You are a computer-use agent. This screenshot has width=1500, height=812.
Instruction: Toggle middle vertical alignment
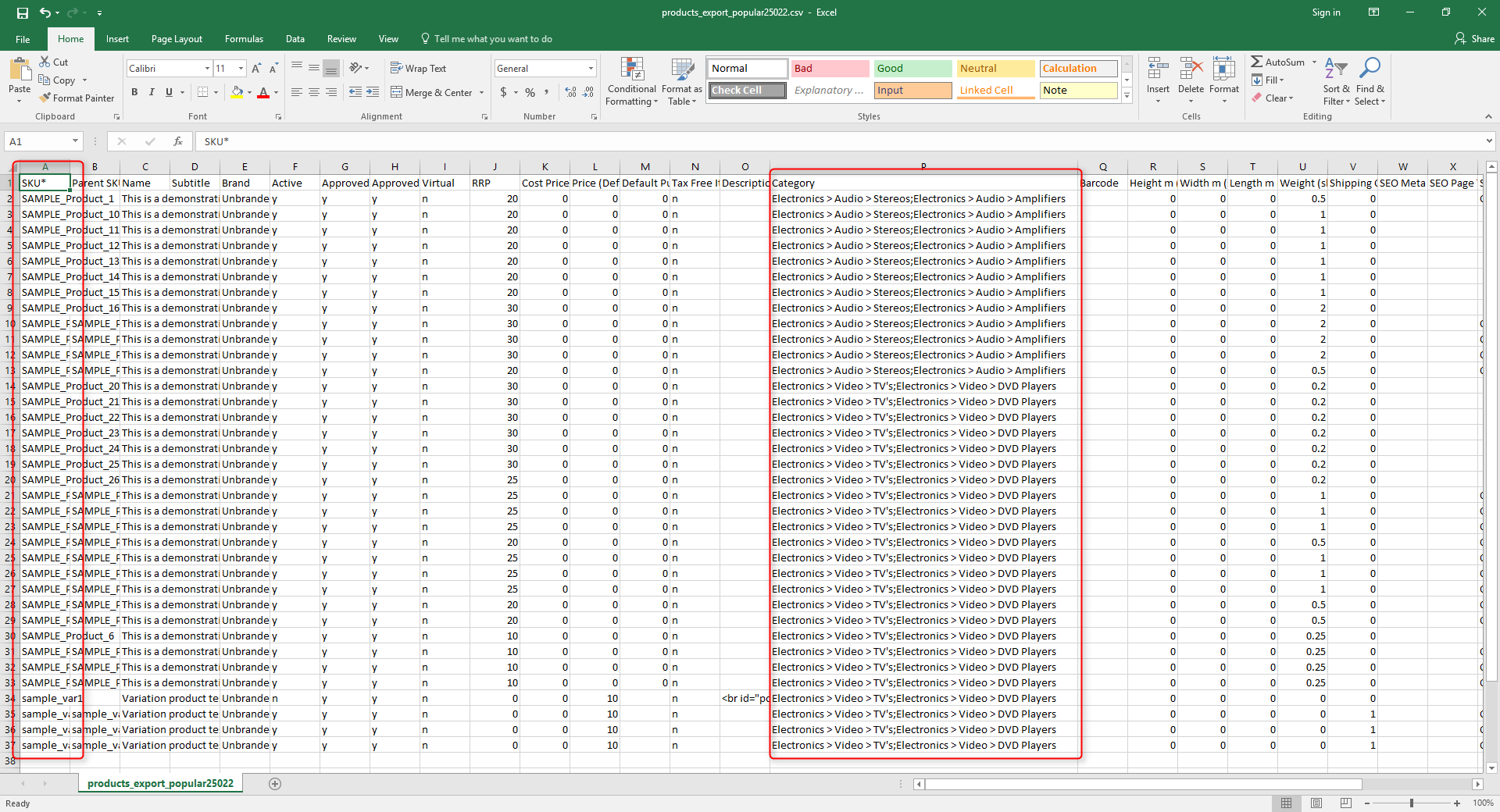point(314,68)
